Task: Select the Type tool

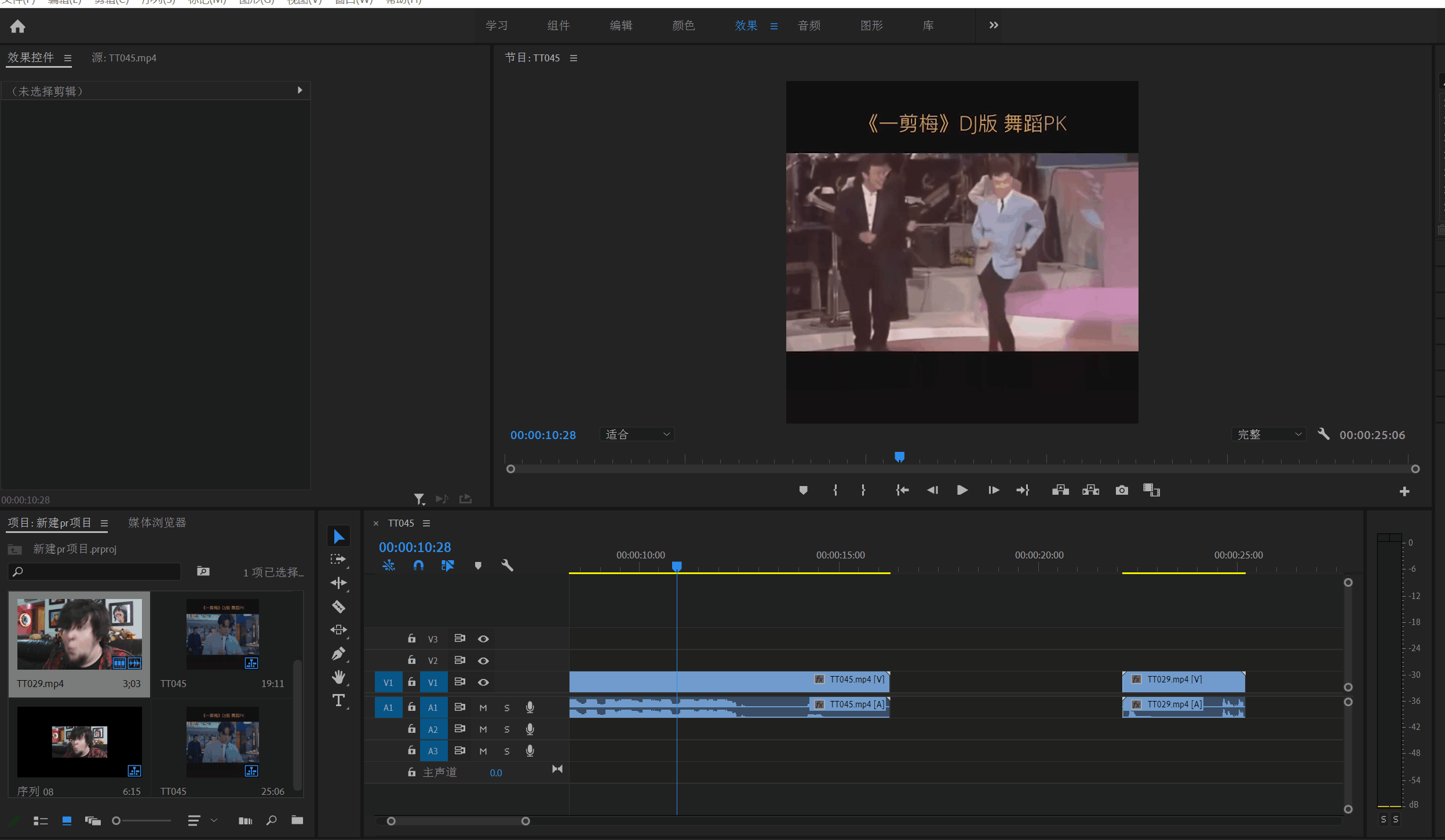Action: pyautogui.click(x=338, y=700)
